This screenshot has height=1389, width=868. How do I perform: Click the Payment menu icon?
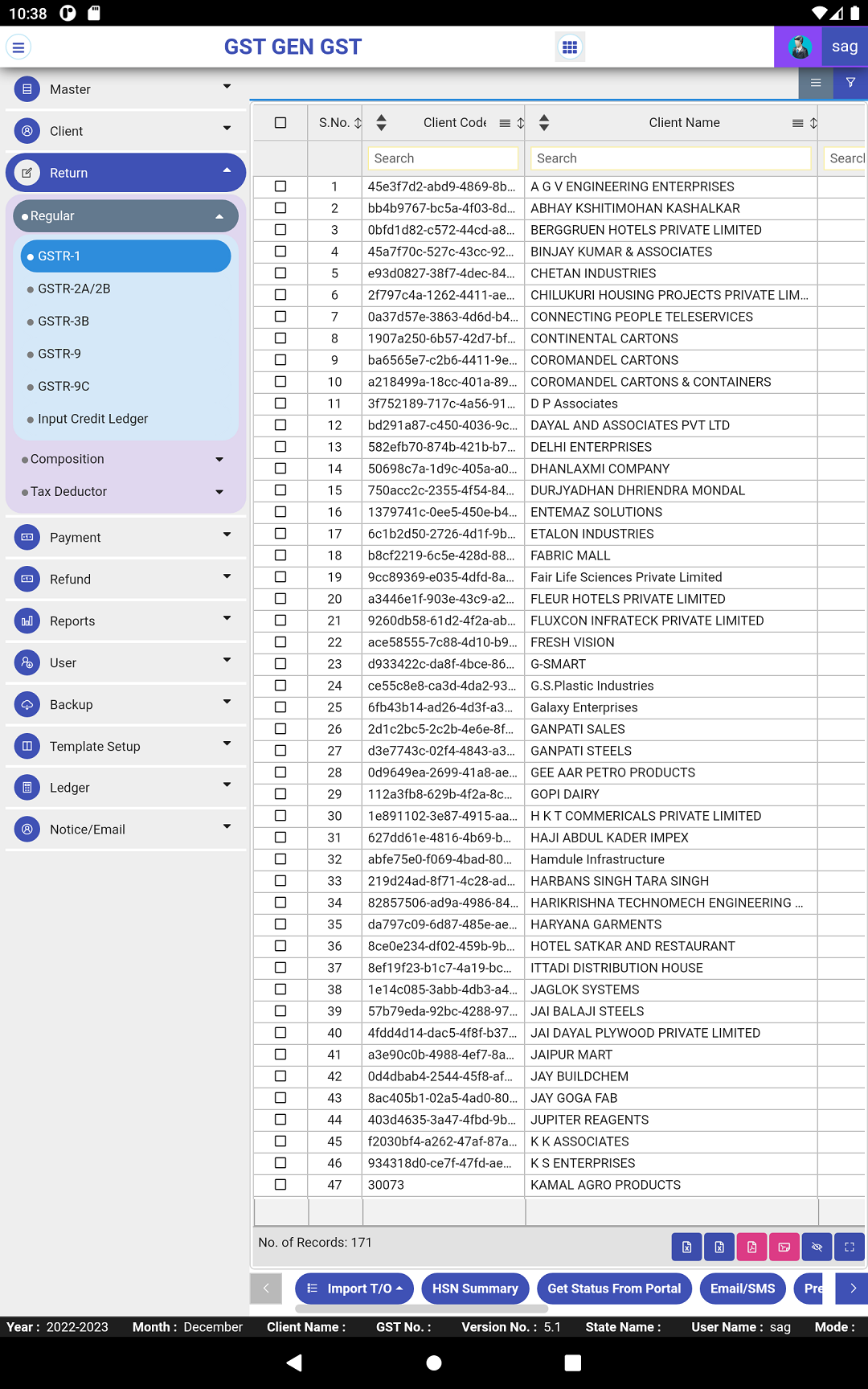(x=27, y=537)
